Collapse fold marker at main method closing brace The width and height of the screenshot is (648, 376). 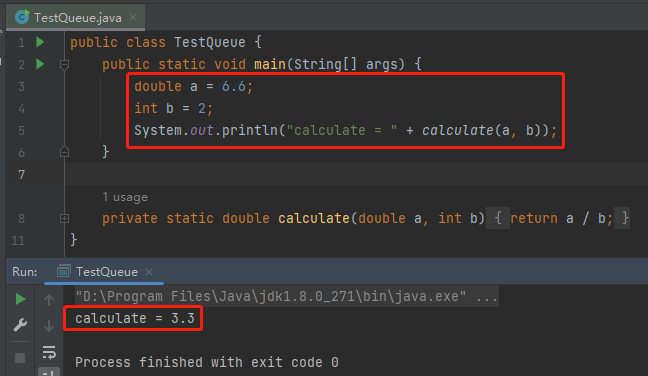tap(64, 152)
